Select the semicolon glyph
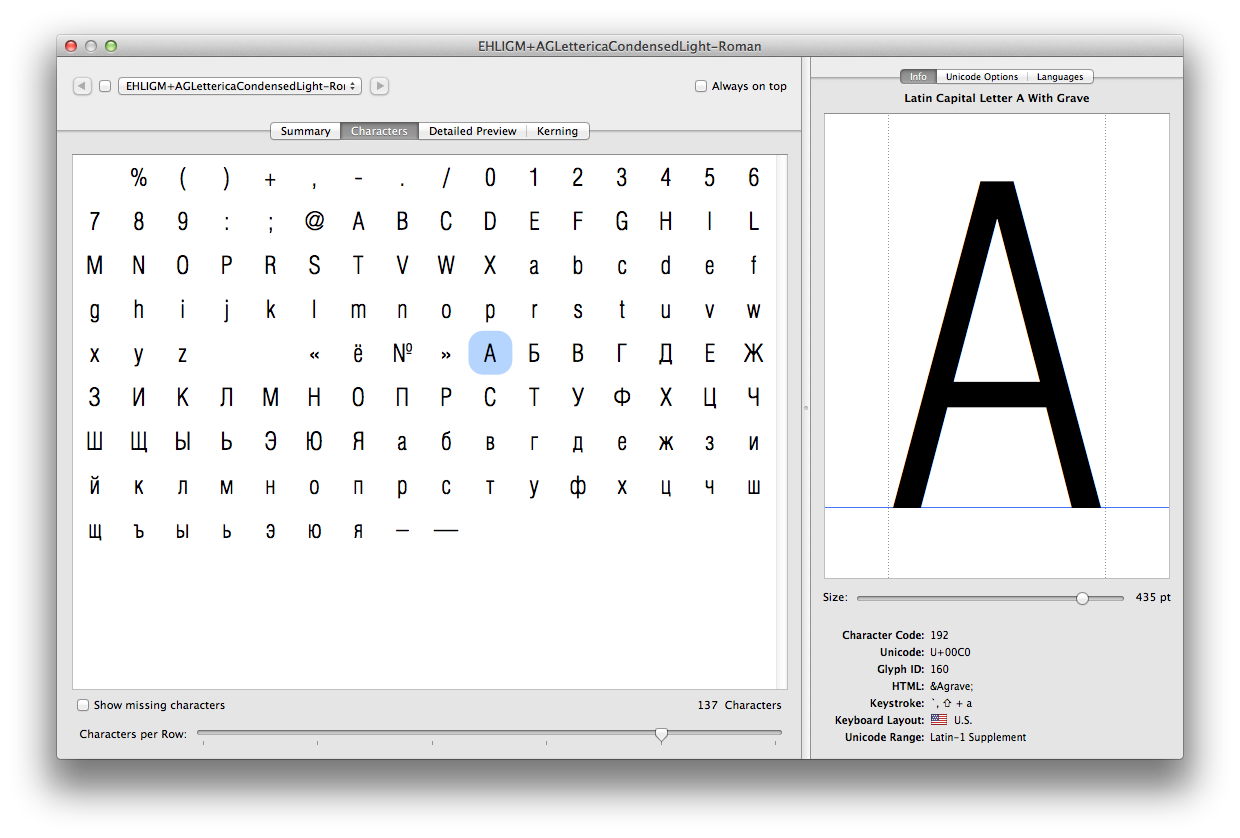The height and width of the screenshot is (838, 1240). [270, 222]
